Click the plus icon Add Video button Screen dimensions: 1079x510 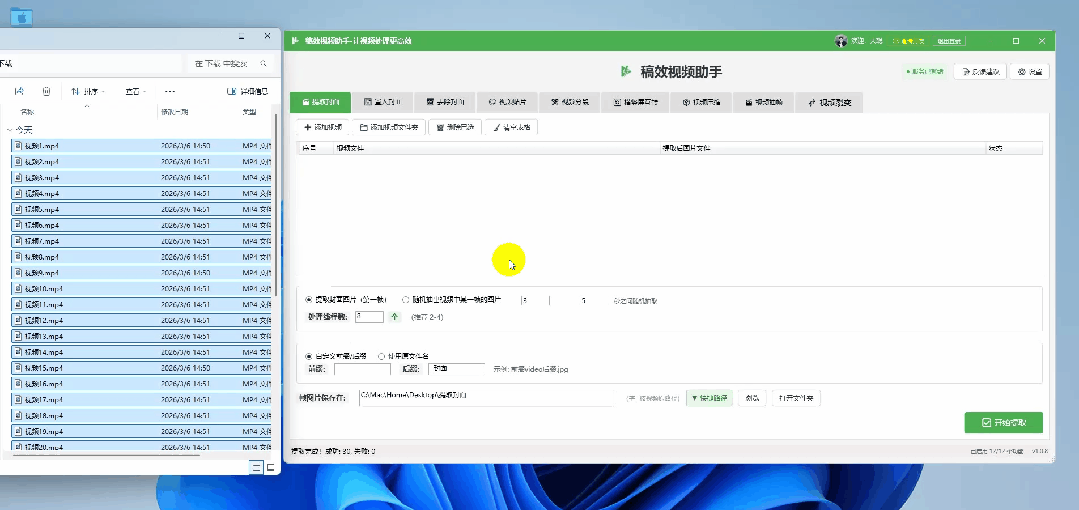(322, 127)
